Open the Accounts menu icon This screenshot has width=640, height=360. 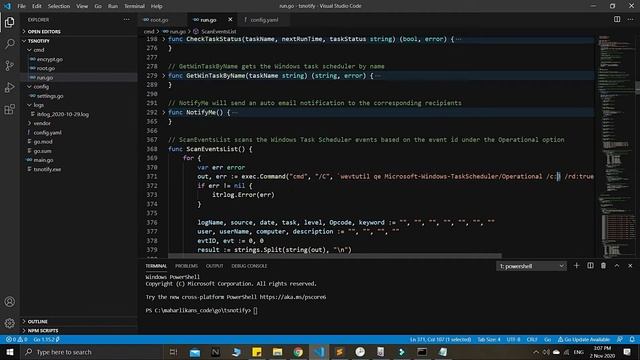(x=10, y=302)
